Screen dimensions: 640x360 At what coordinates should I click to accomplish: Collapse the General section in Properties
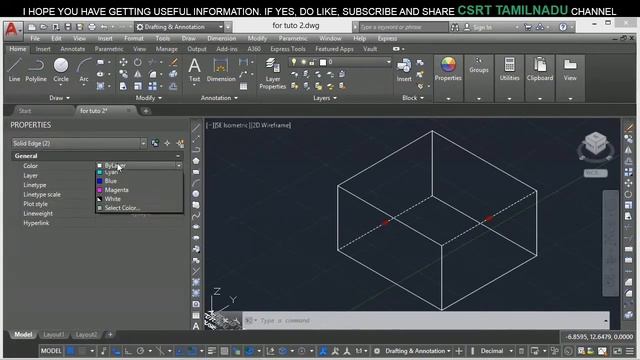[178, 156]
